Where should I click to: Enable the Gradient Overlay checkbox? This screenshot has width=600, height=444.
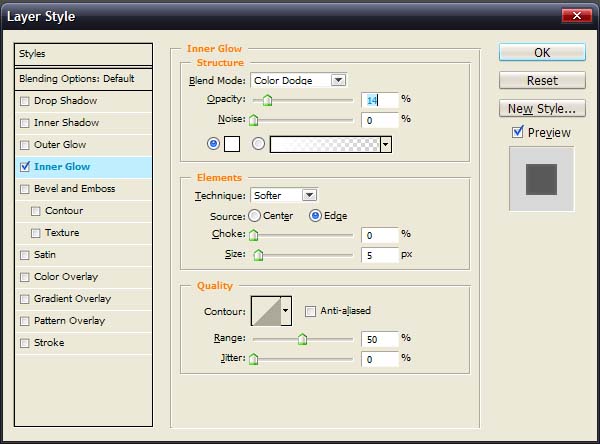(24, 299)
